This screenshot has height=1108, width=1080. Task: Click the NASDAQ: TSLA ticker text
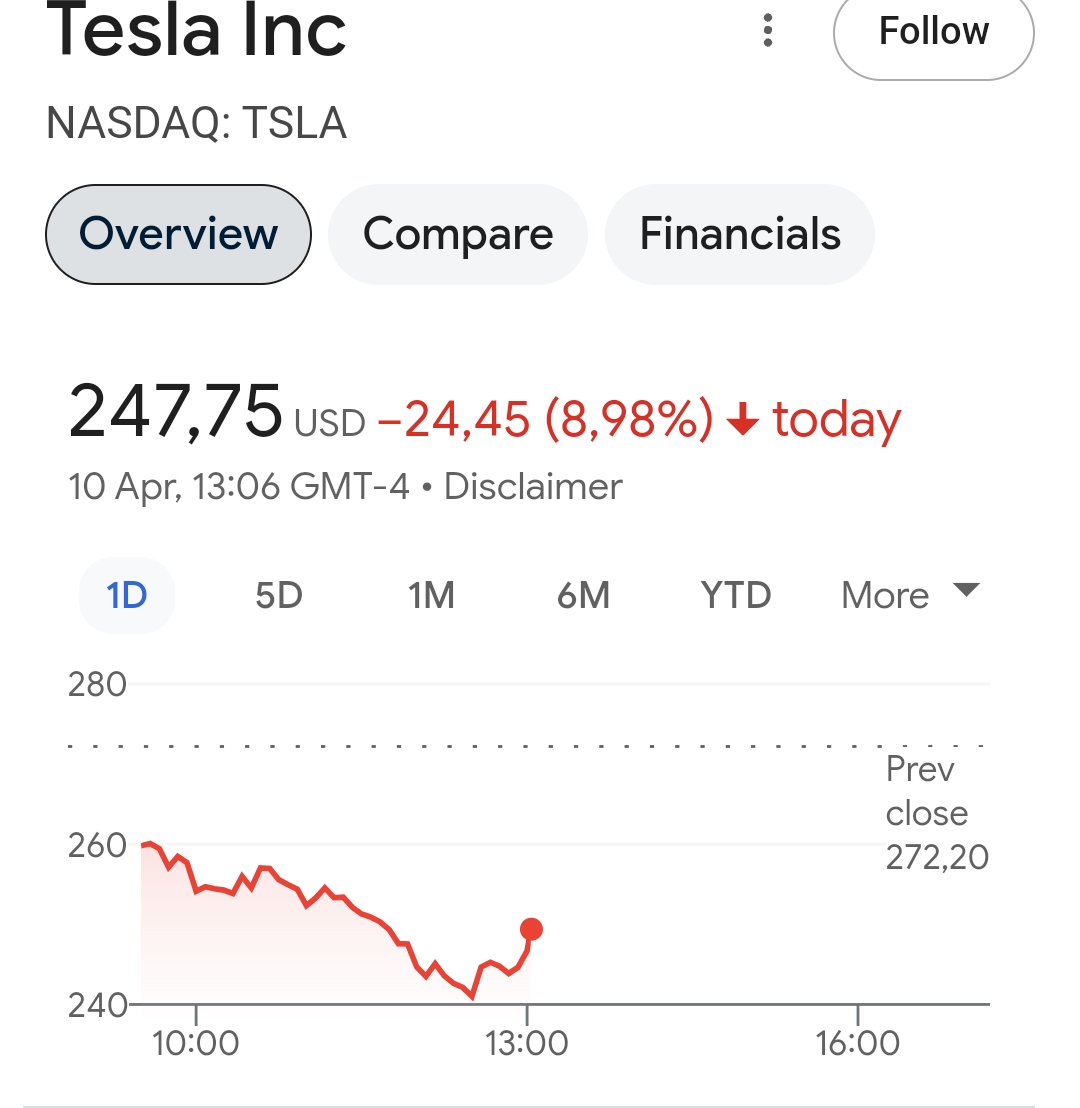coord(197,124)
